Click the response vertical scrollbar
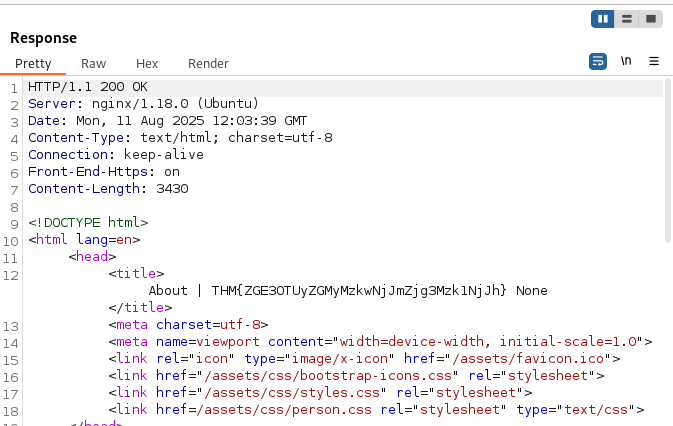 click(667, 161)
